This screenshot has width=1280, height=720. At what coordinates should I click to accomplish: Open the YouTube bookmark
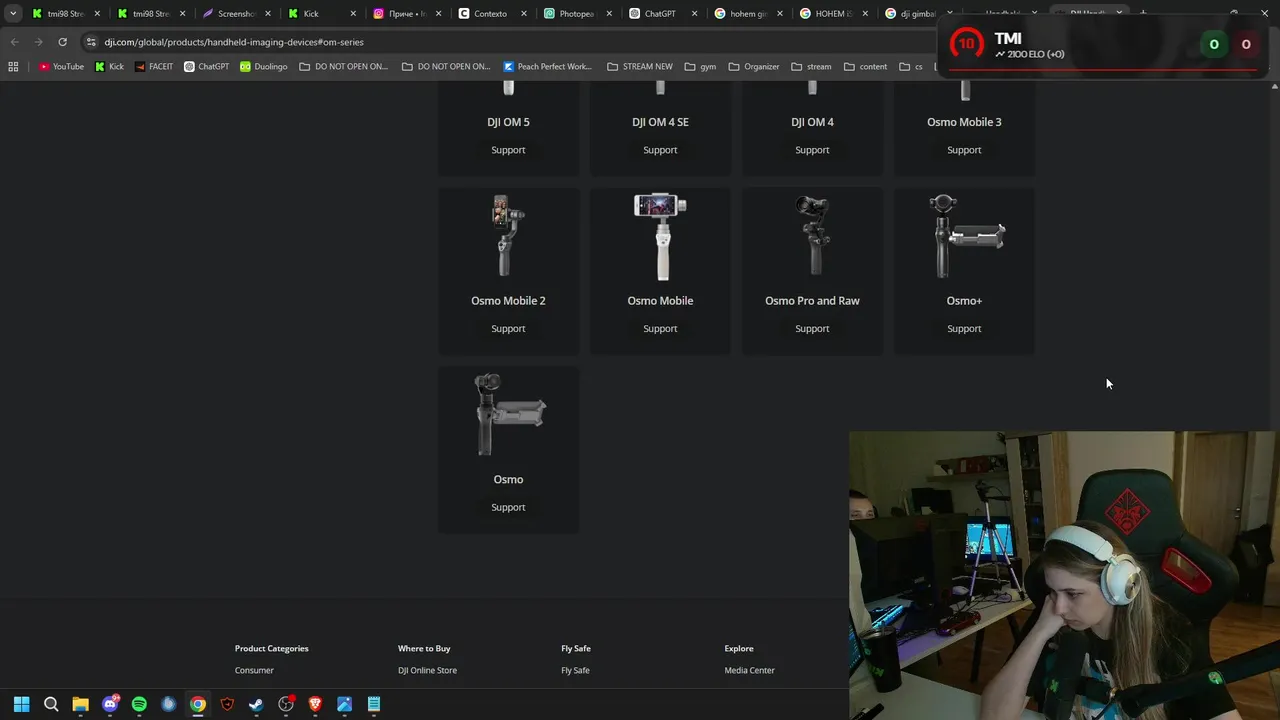(x=61, y=67)
